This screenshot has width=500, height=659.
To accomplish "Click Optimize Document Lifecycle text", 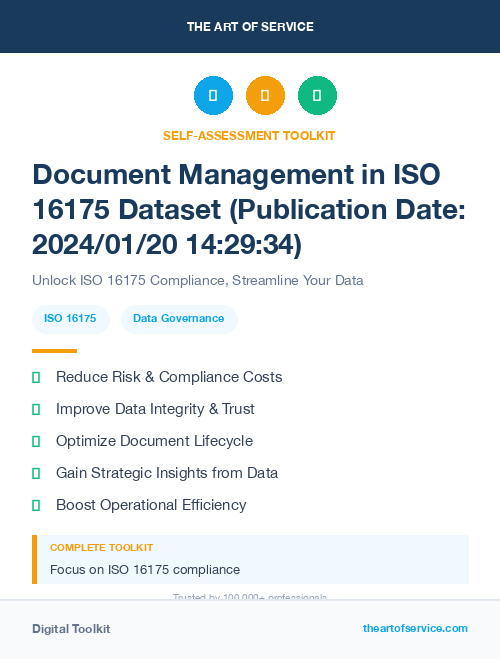I will [x=154, y=441].
